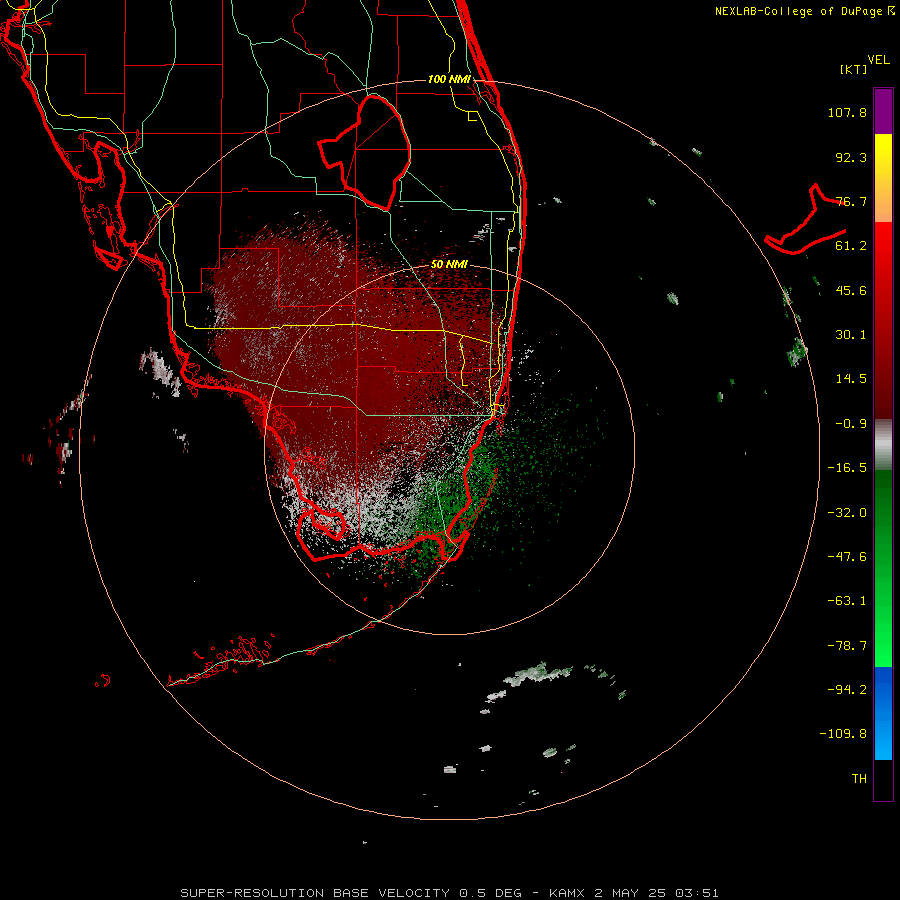
Task: Select the -94.2 scale value
Action: (x=847, y=689)
